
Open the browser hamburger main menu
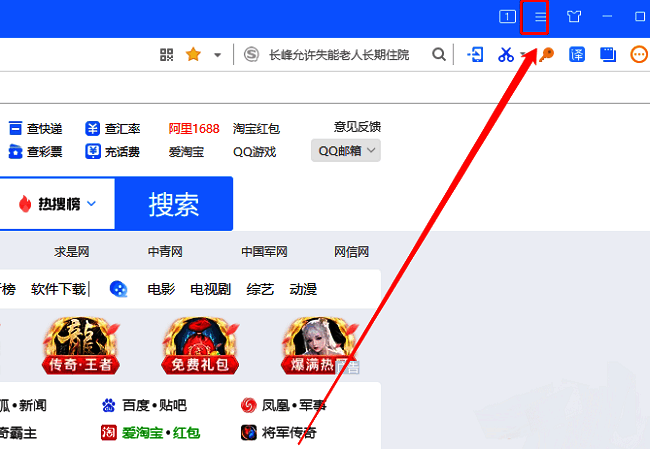point(540,17)
